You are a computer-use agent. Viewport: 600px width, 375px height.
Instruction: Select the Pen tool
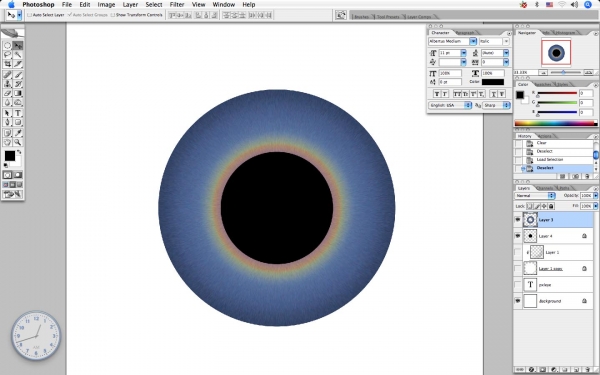coord(7,122)
